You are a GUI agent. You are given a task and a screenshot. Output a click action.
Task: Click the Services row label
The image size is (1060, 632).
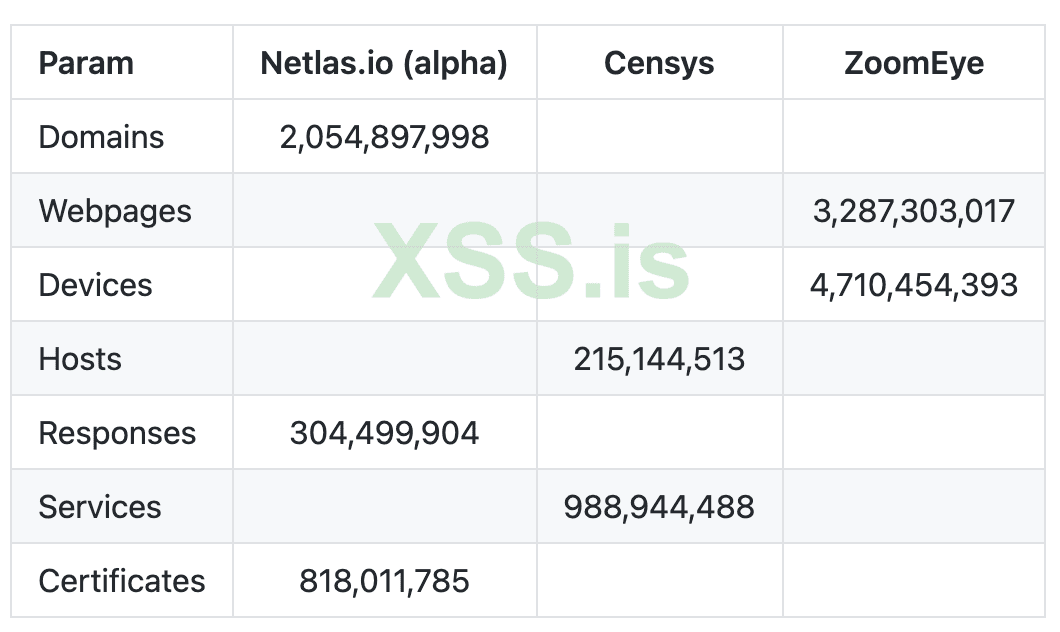coord(100,507)
